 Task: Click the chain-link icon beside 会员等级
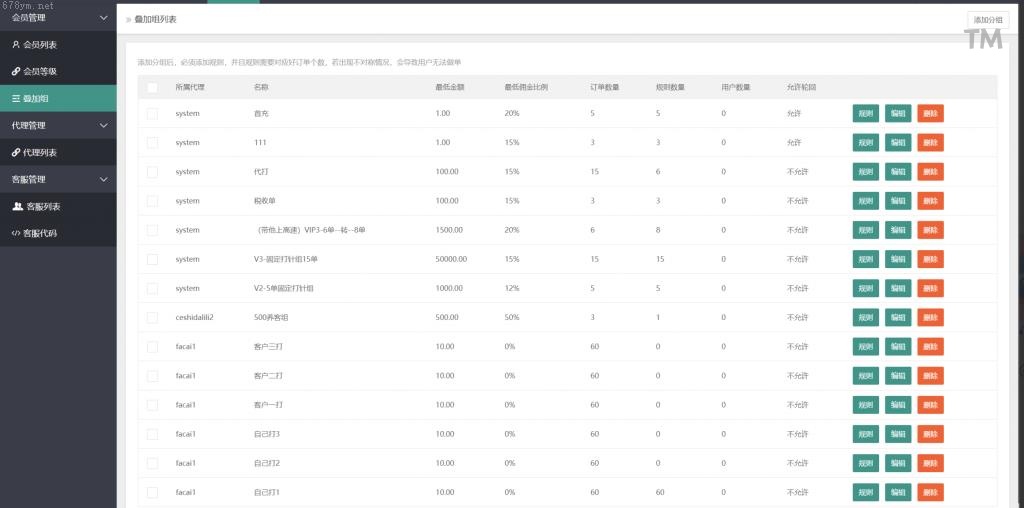[15, 72]
